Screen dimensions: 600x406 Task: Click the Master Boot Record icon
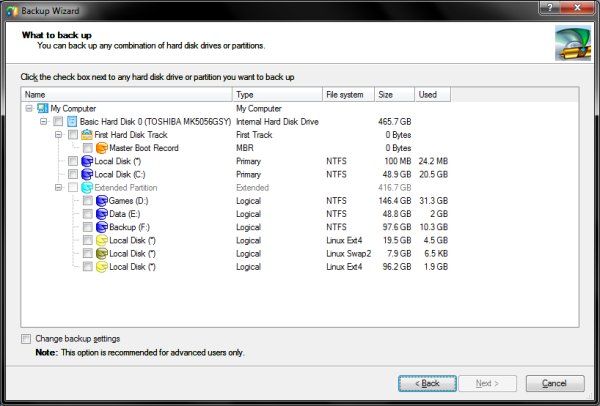(x=101, y=147)
